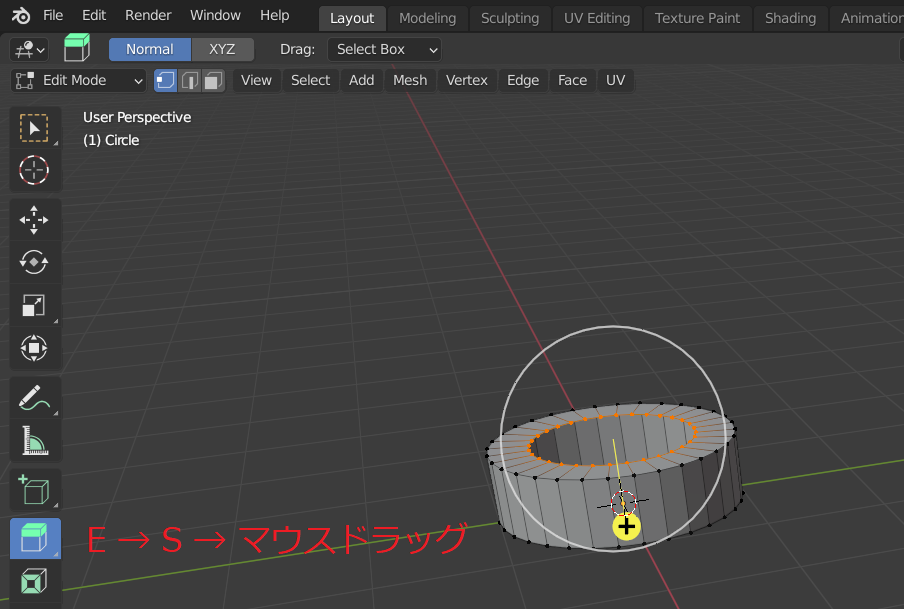This screenshot has height=609, width=904.
Task: Open the Select menu in viewport header
Action: pyautogui.click(x=310, y=81)
